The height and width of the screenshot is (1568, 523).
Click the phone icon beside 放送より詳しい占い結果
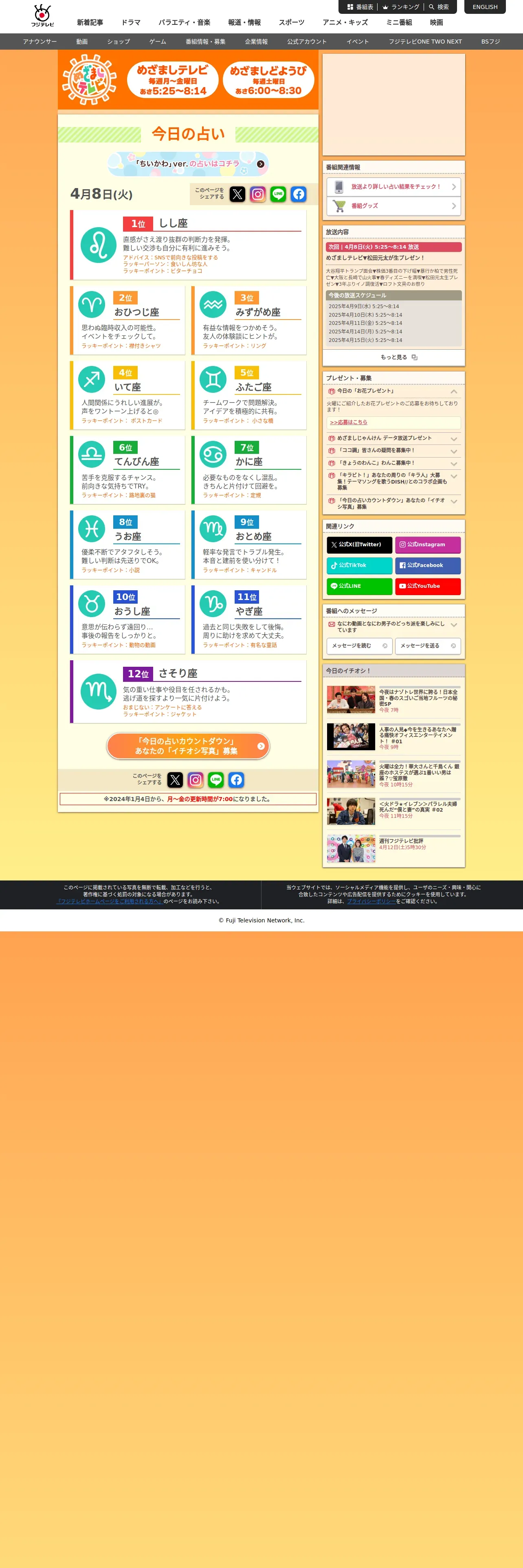click(x=339, y=187)
